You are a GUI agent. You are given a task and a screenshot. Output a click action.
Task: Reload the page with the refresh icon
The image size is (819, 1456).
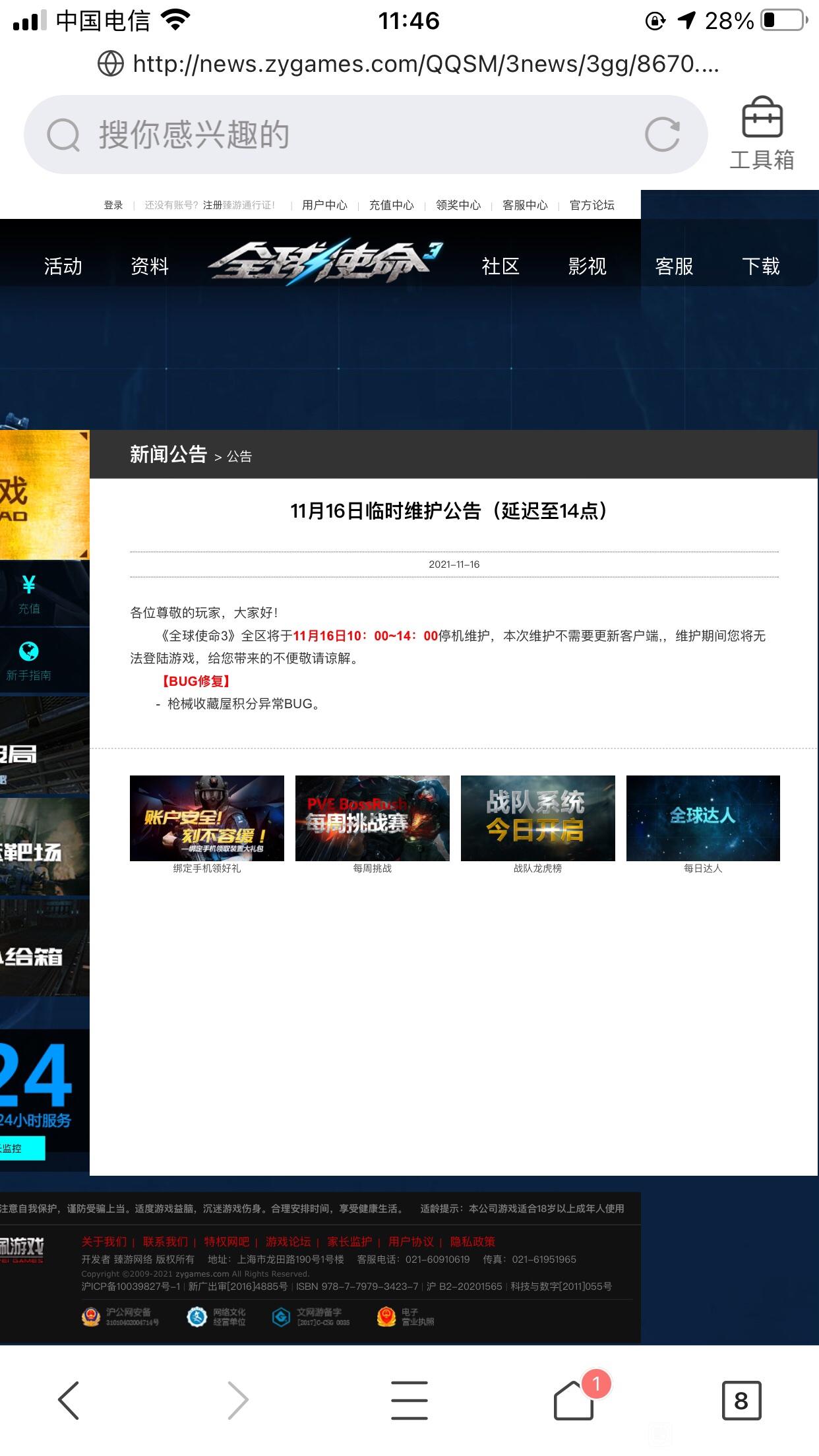click(x=662, y=135)
